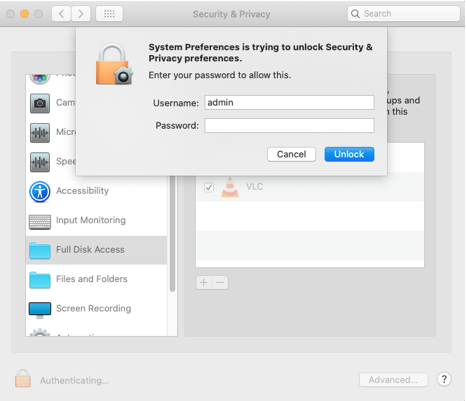Select the Speech Recognition waveform icon
Viewport: 466px width, 401px height.
[40, 162]
